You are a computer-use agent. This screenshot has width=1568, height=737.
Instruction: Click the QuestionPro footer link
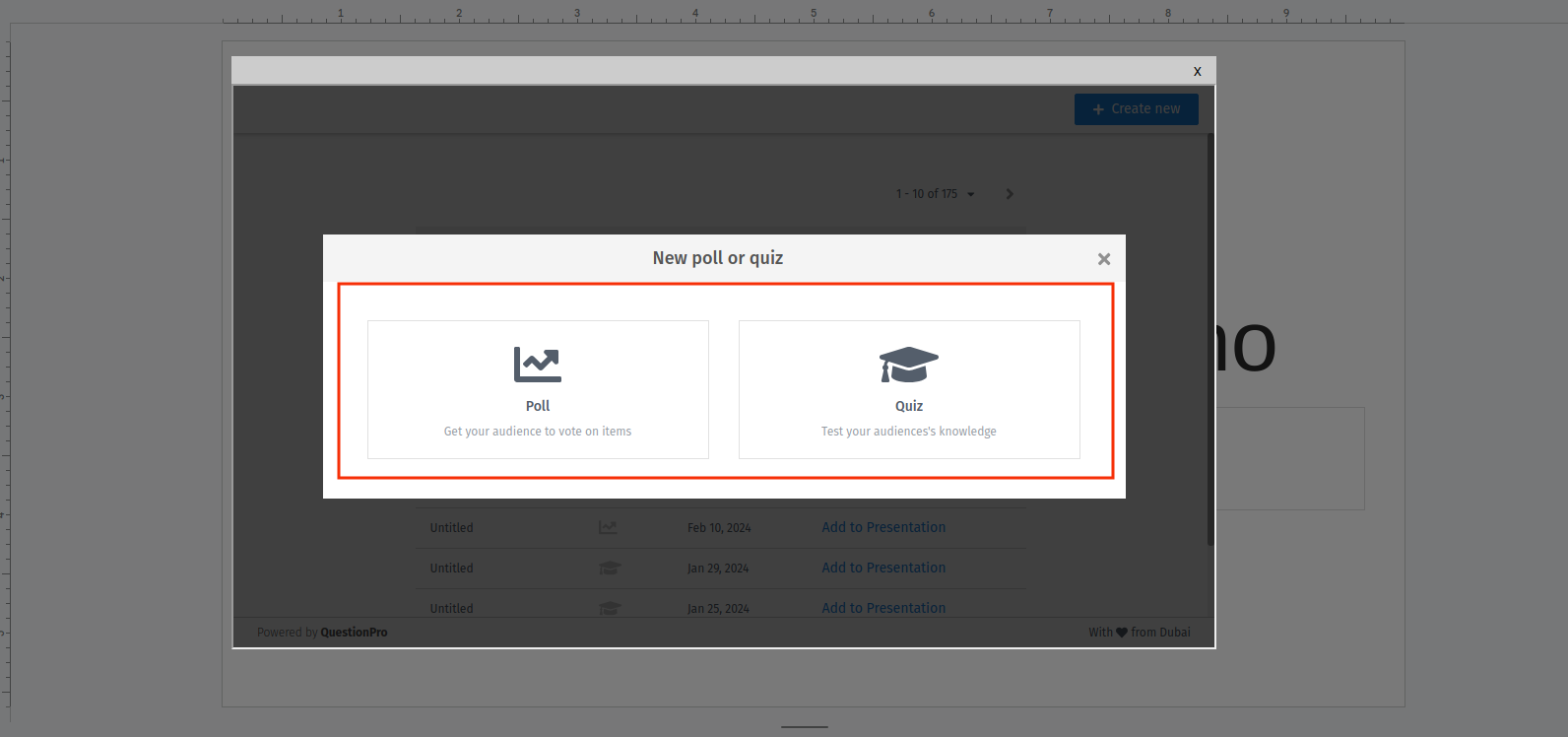[x=354, y=633]
